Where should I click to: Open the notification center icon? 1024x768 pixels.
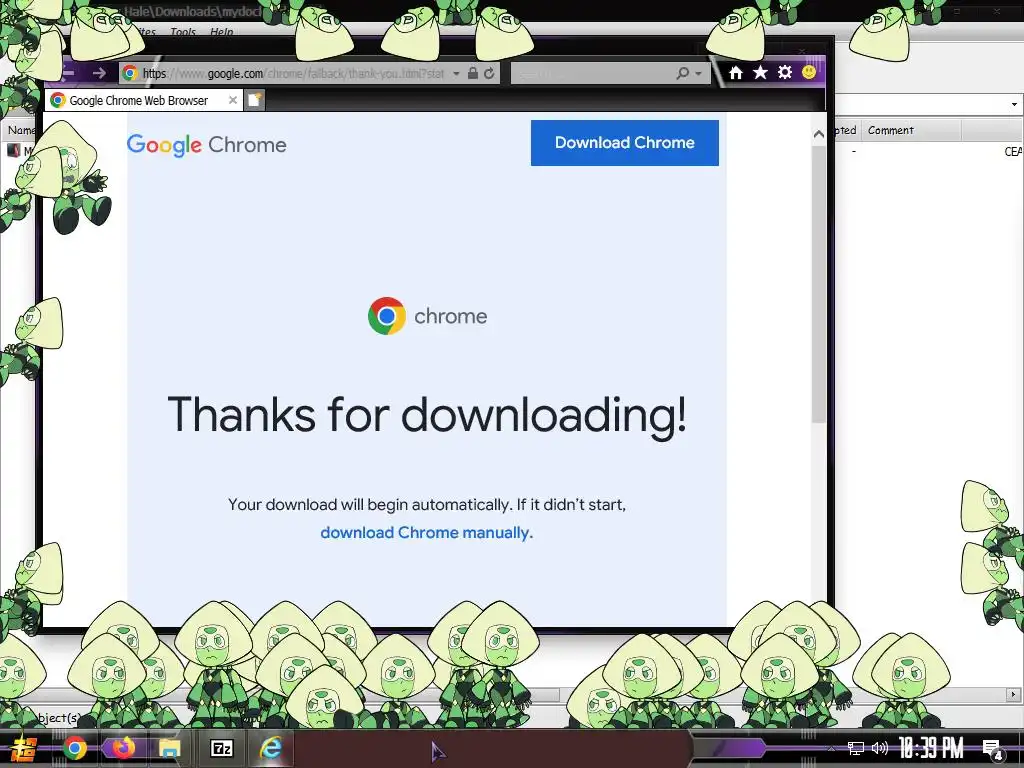[x=993, y=750]
